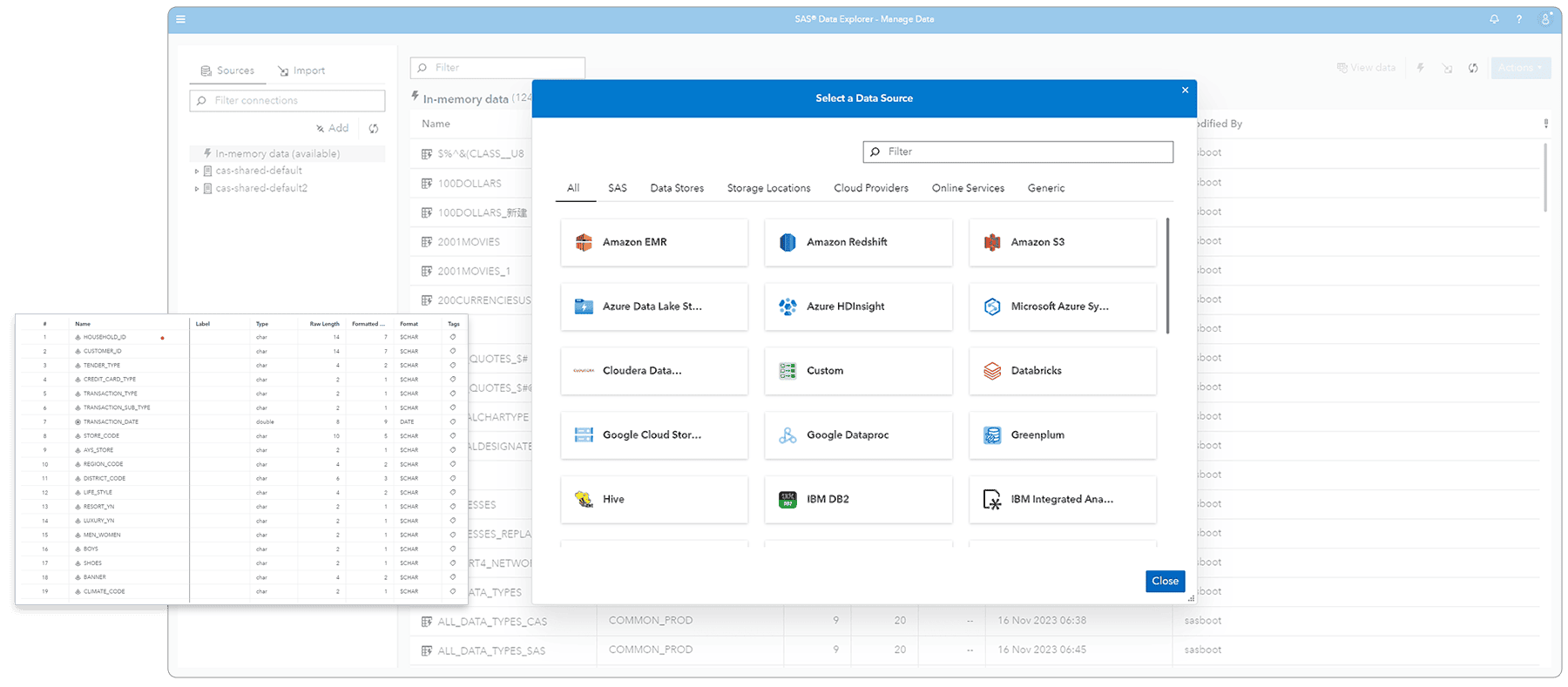1568x687 pixels.
Task: Click HOUSEHOLD_ID column row in preview
Action: (x=242, y=337)
